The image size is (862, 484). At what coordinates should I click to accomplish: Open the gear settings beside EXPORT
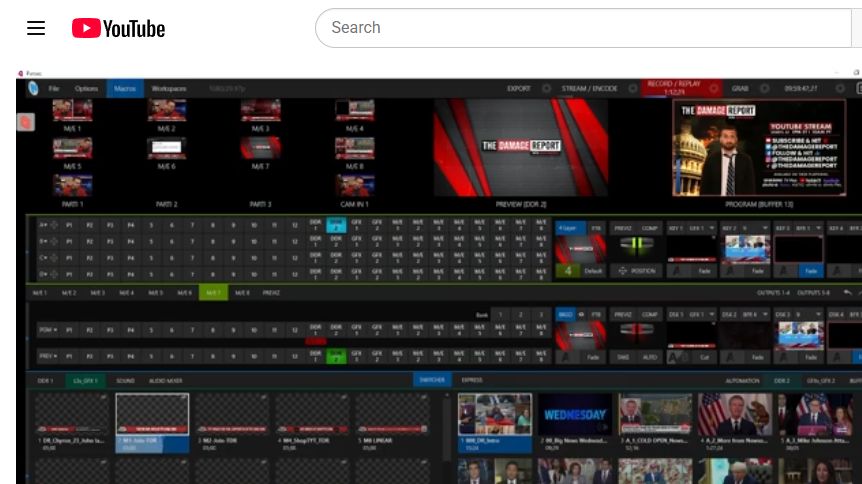[x=546, y=89]
